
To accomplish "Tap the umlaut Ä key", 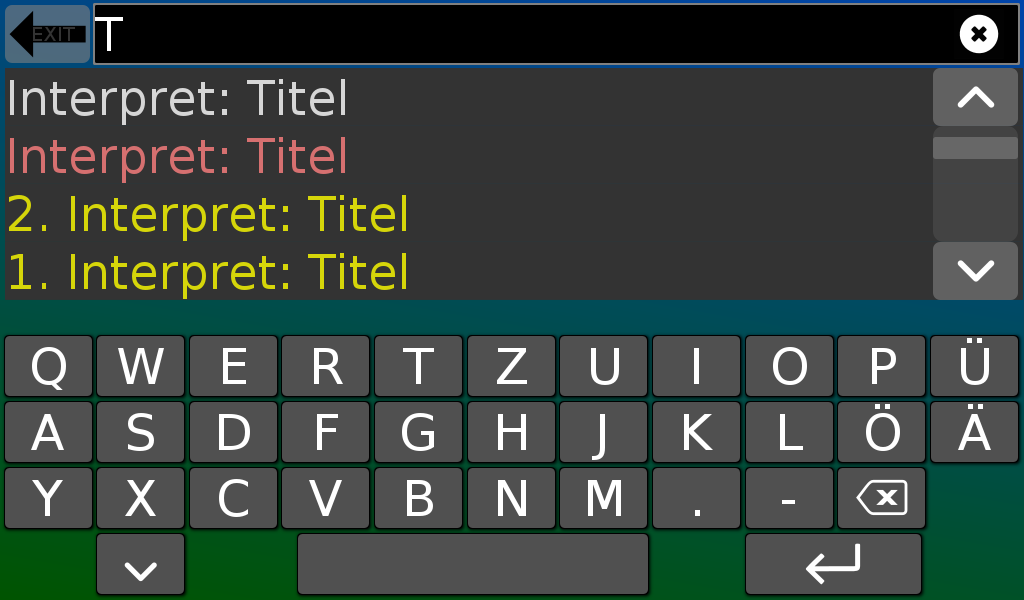I will click(973, 431).
